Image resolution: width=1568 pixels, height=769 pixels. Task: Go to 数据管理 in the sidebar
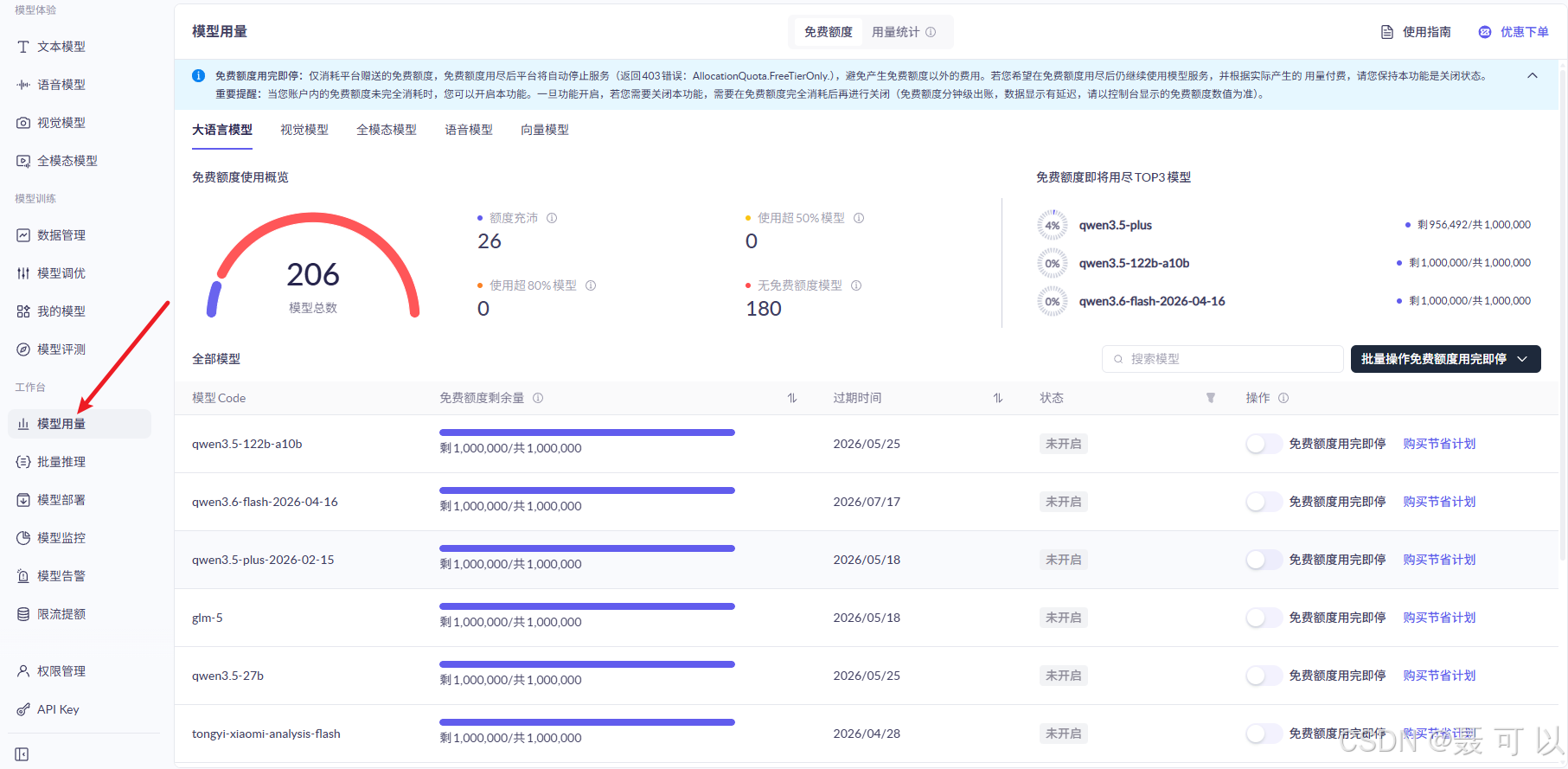point(61,235)
